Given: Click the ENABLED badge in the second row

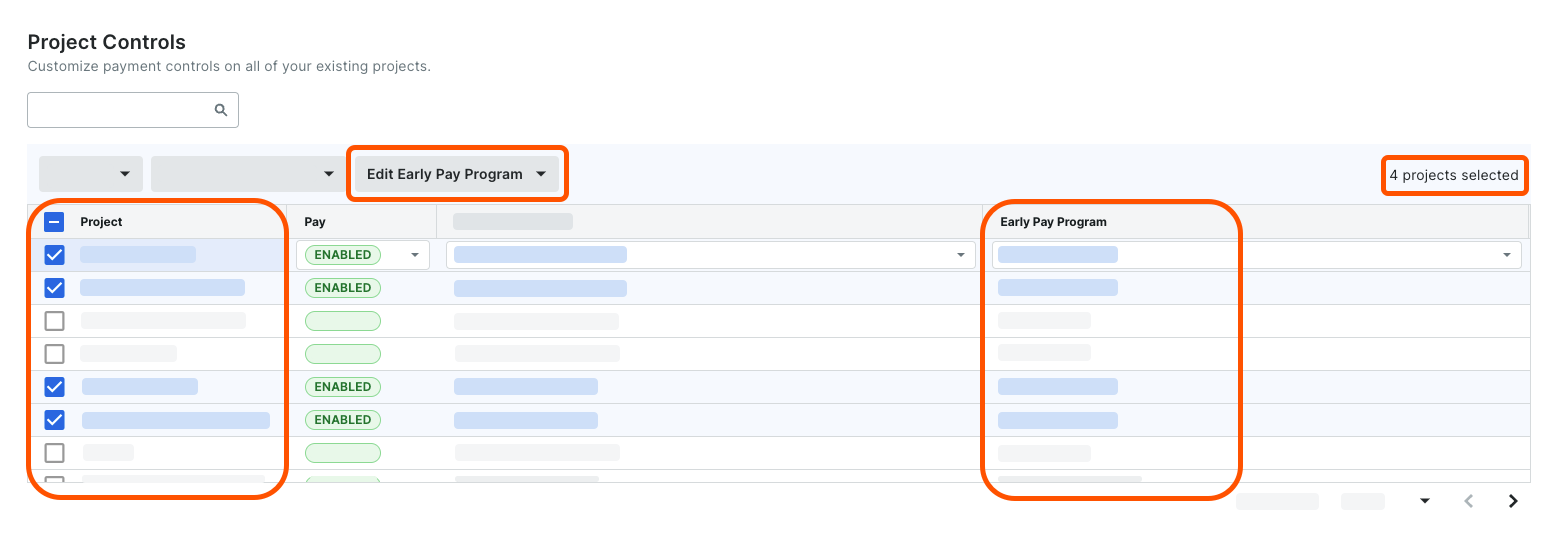Looking at the screenshot, I should pos(343,288).
